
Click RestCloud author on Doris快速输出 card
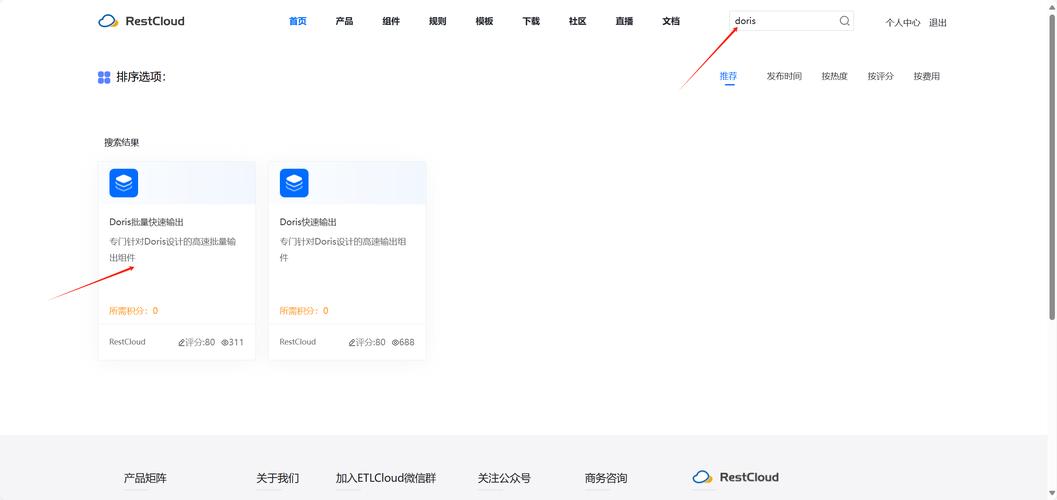click(x=298, y=342)
